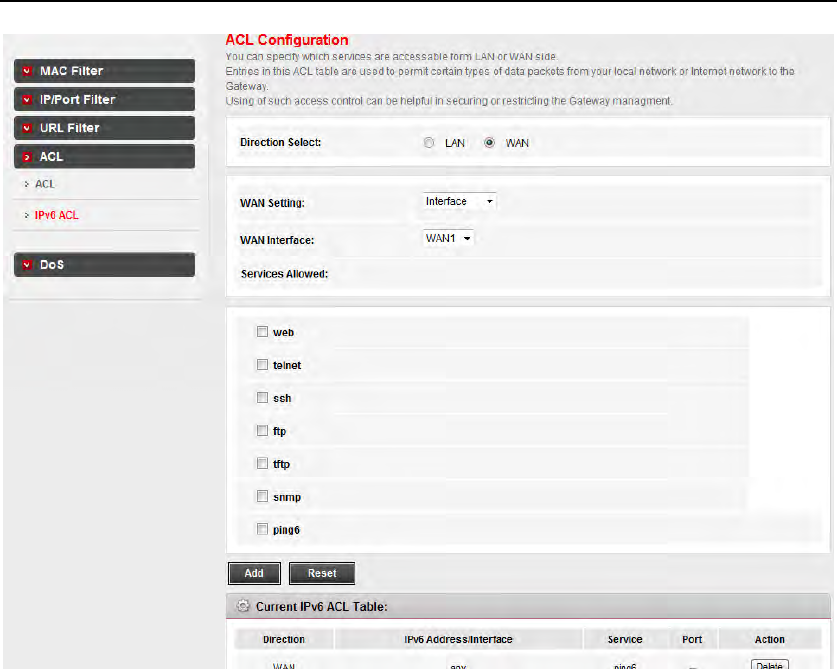Enable the ftp service checkbox

click(x=262, y=430)
